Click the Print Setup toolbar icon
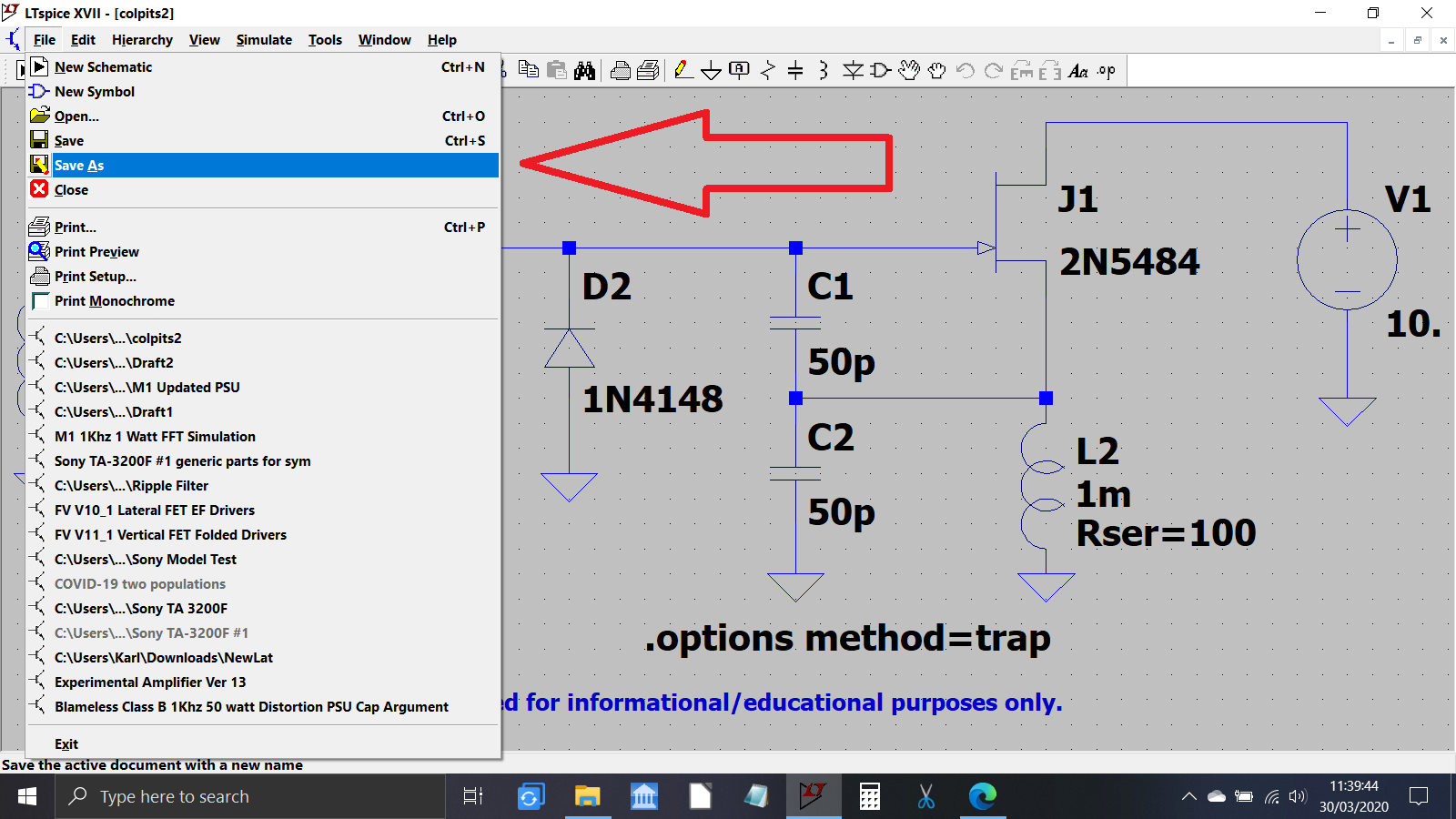This screenshot has width=1456, height=819. [x=648, y=70]
